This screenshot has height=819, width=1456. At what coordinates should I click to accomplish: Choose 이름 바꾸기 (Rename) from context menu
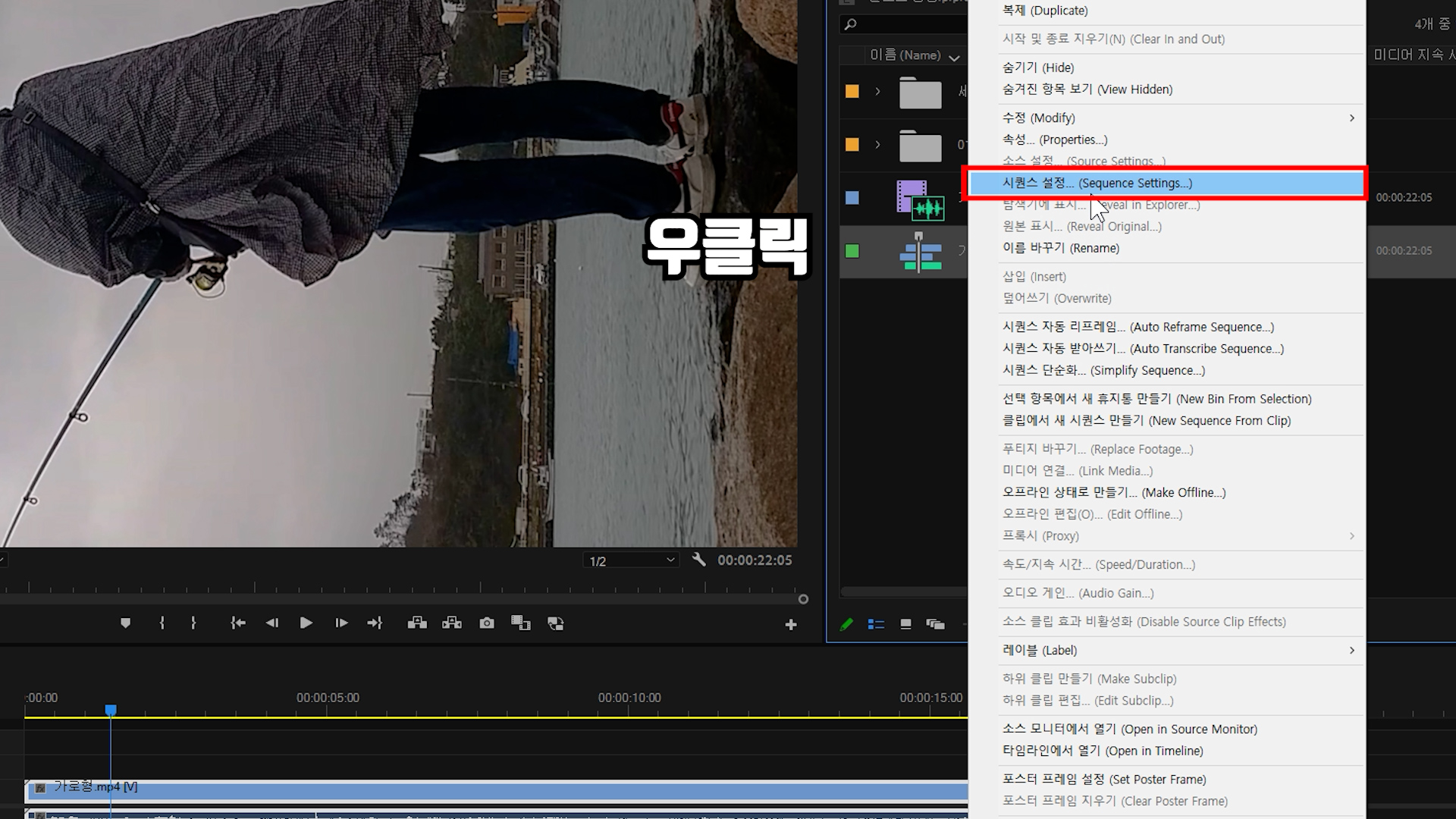pos(1060,248)
